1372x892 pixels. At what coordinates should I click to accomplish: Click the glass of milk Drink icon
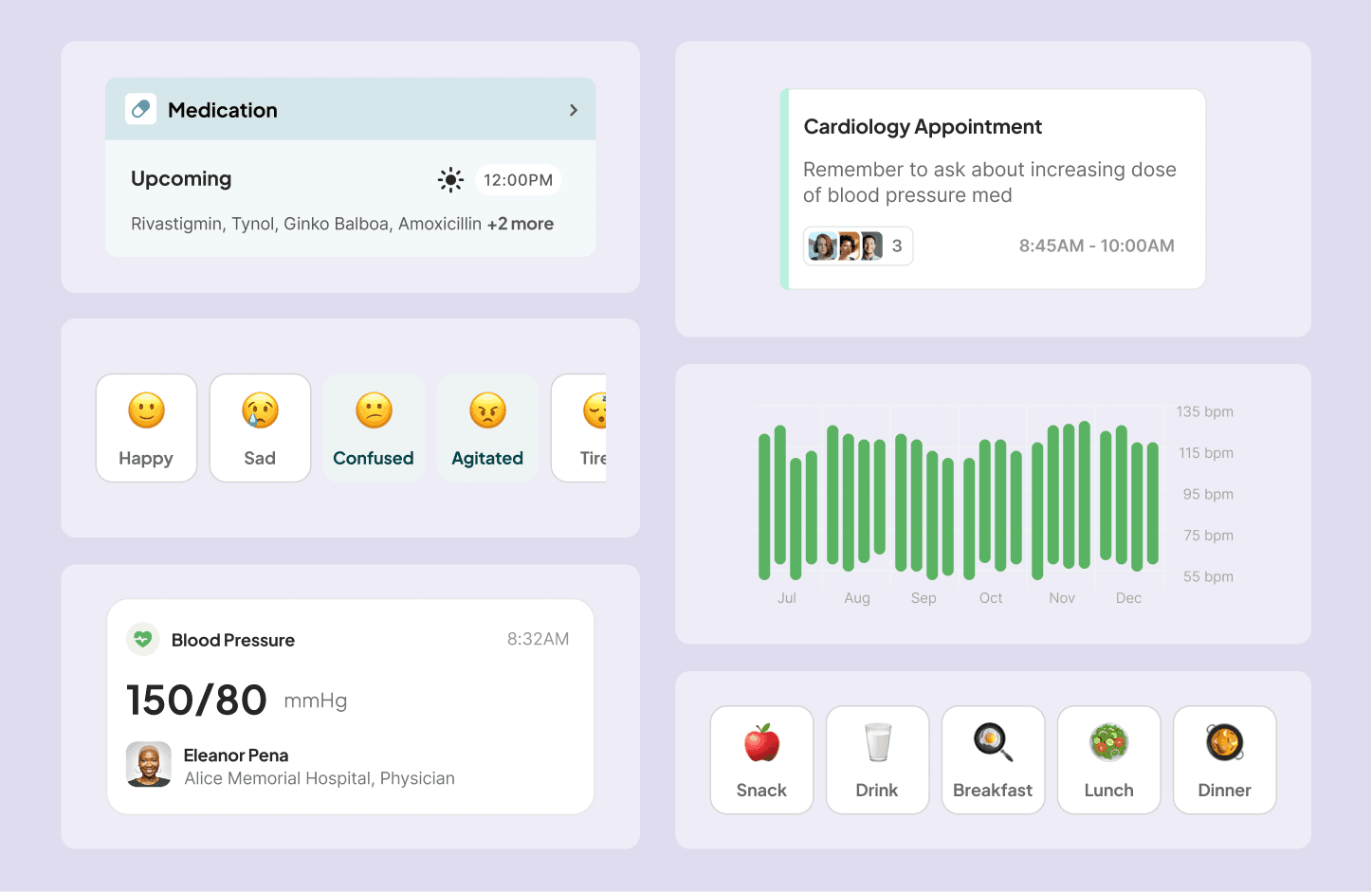(878, 742)
